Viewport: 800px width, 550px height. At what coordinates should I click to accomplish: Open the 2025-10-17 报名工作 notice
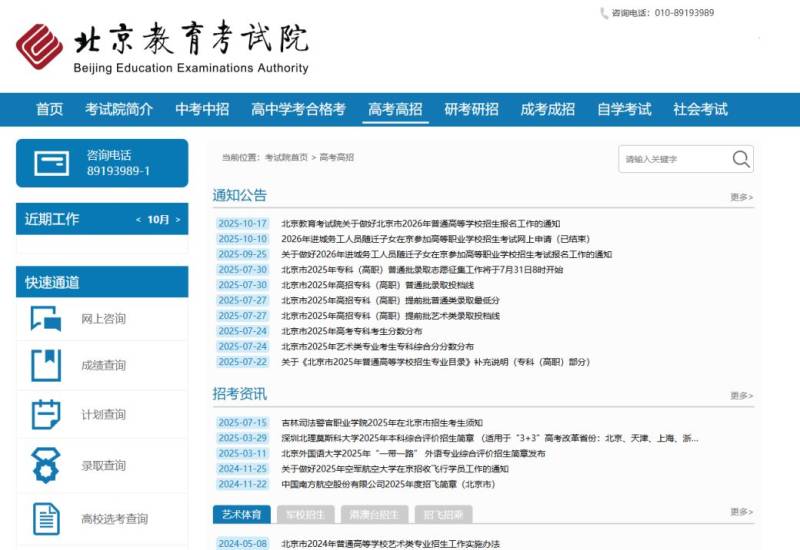420,224
